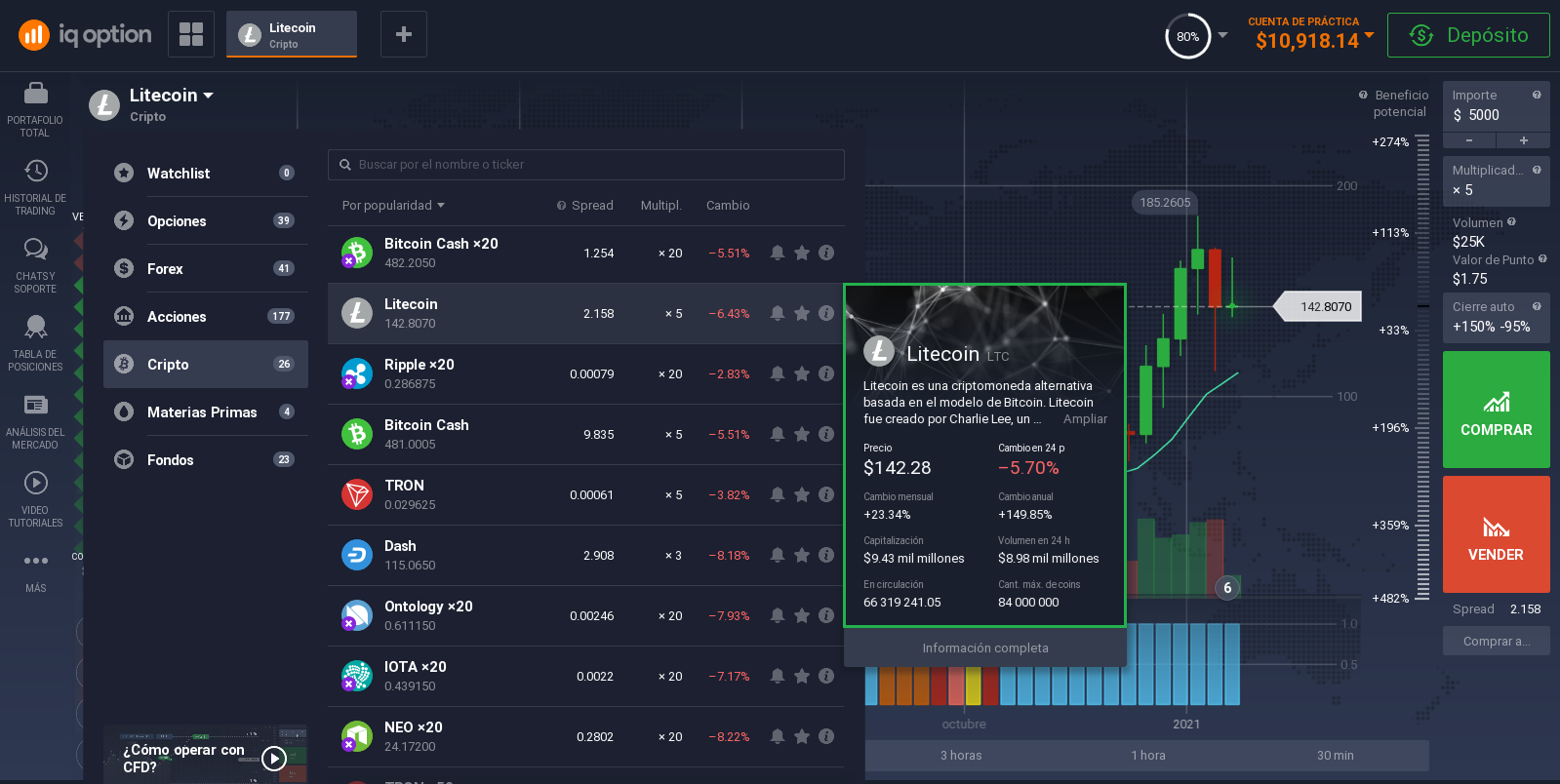This screenshot has height=784, width=1560.
Task: Open the asset grid layout icon
Action: pyautogui.click(x=191, y=35)
